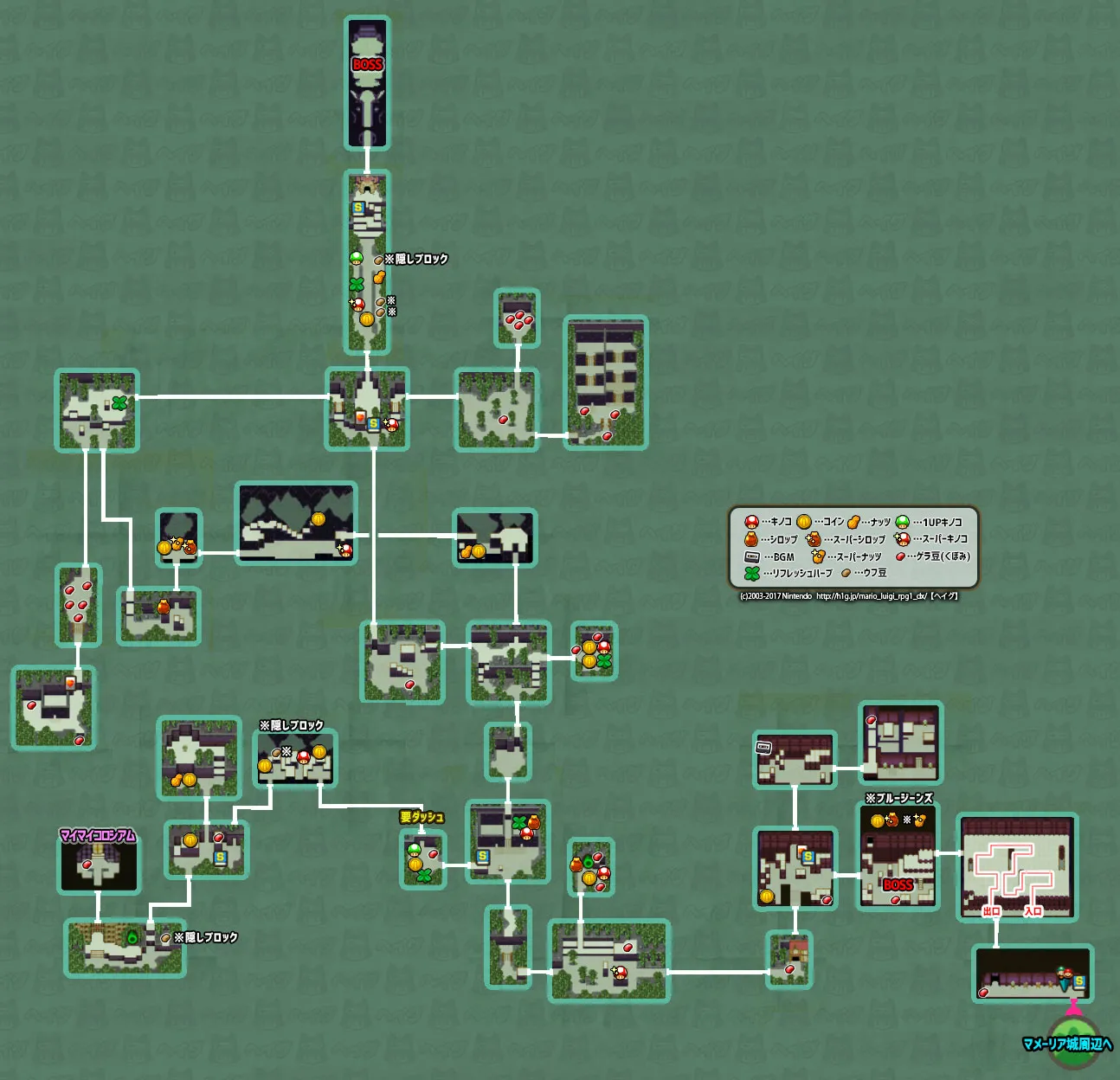Click the green clover in the far-left upper room

119,402
